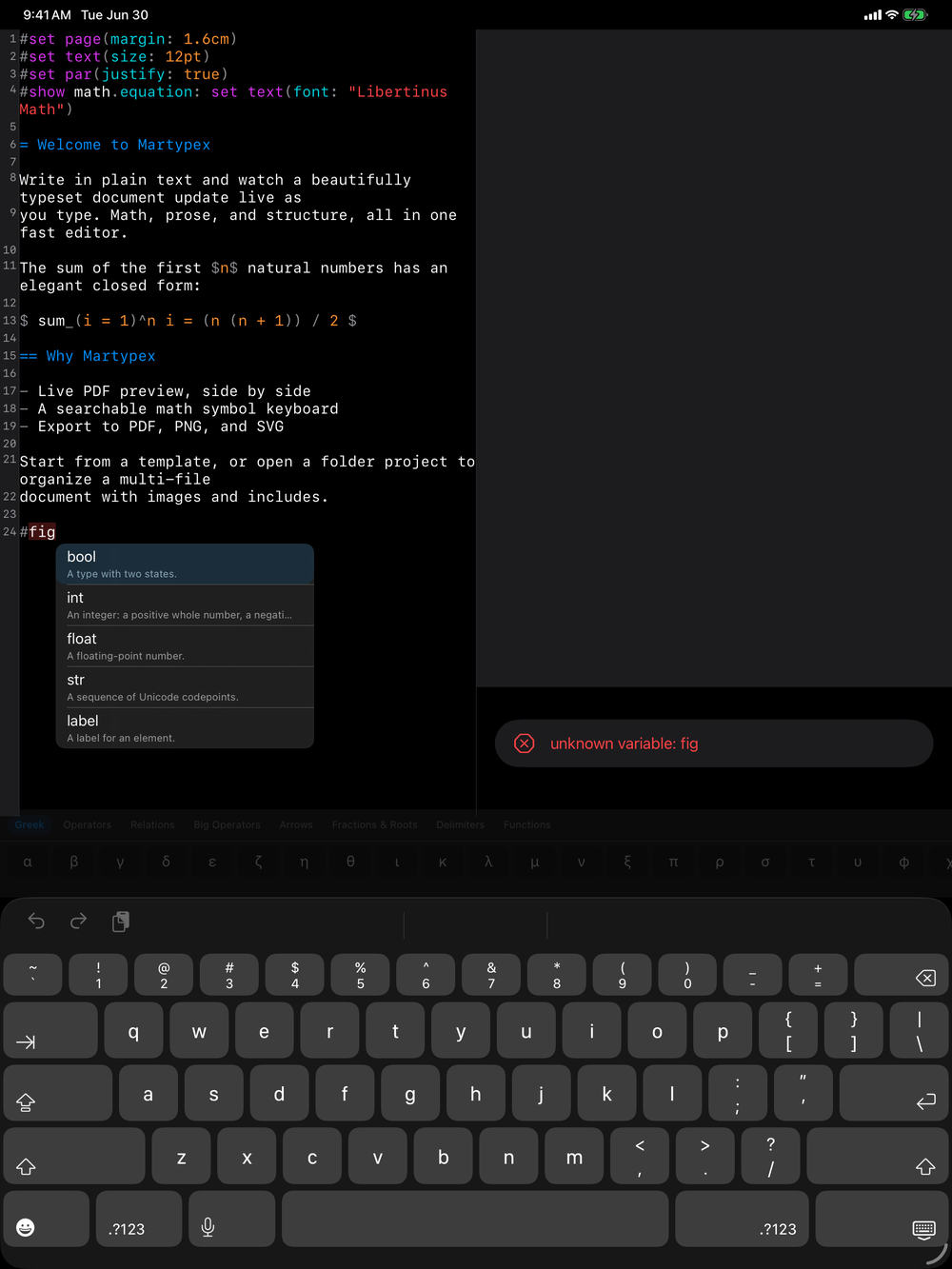Tap the left .?123 key
The width and height of the screenshot is (952, 1269).
(x=139, y=1219)
